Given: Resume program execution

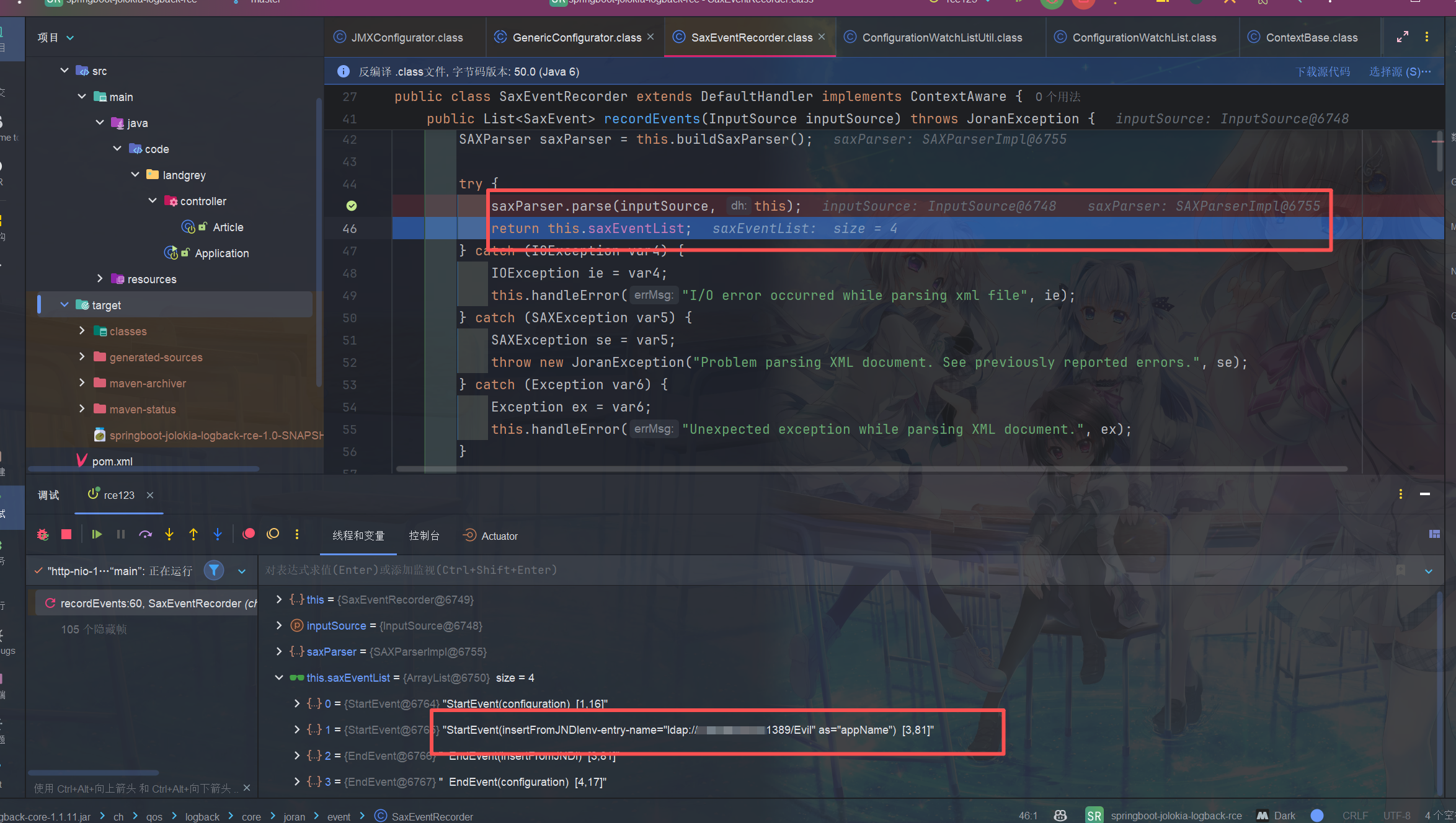Looking at the screenshot, I should point(97,534).
